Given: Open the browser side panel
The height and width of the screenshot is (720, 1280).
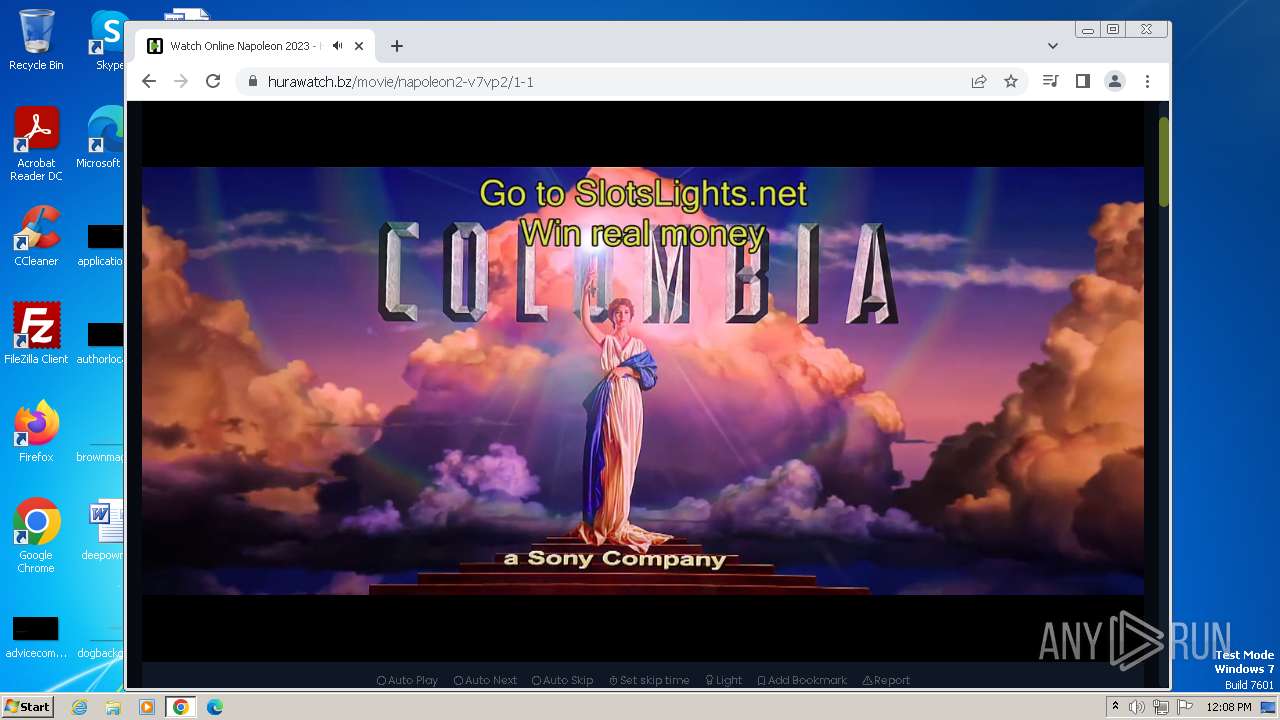Looking at the screenshot, I should [x=1082, y=82].
